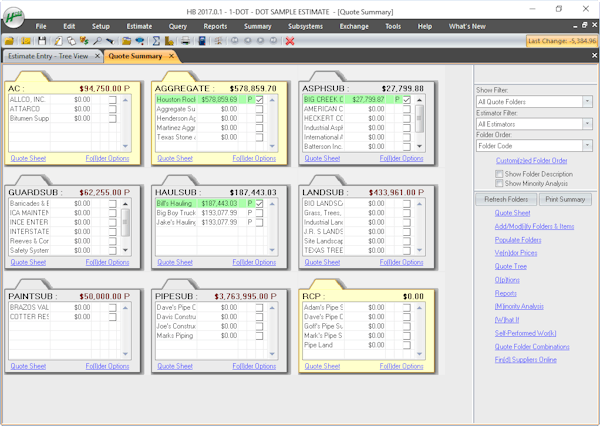The image size is (600, 426).
Task: Open the Quote Sheet link in RCP folder
Action: (x=322, y=366)
